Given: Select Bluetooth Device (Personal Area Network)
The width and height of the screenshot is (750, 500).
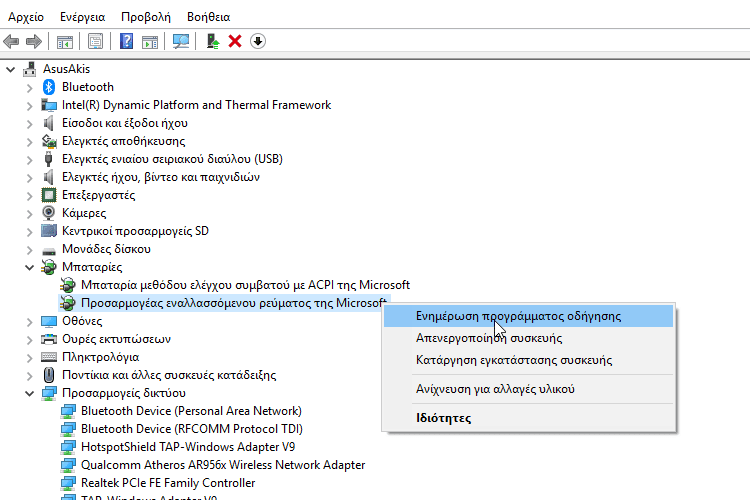Looking at the screenshot, I should coord(191,411).
